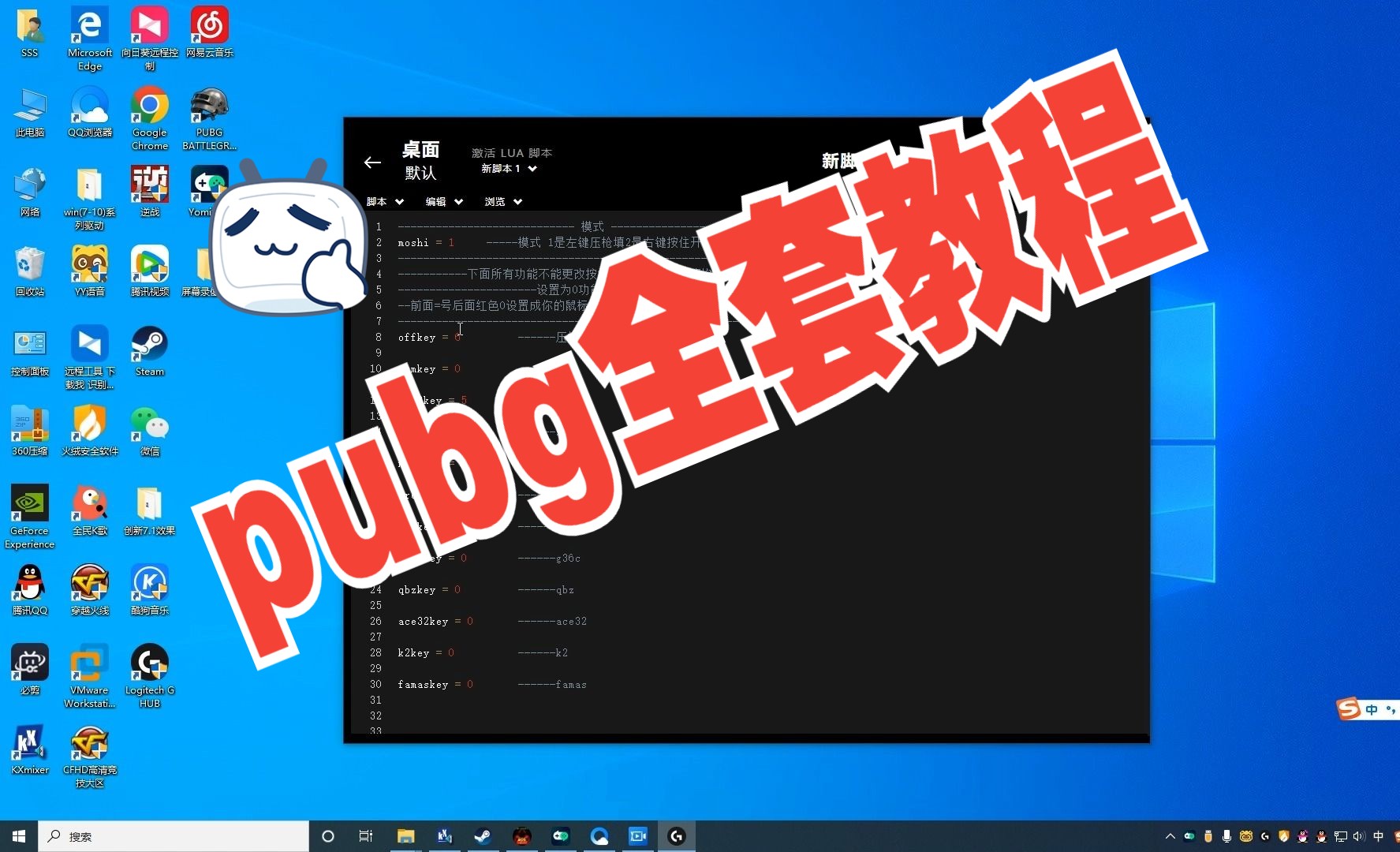The image size is (1400, 852).
Task: Open Logitech G HUB desktop shortcut
Action: (150, 677)
